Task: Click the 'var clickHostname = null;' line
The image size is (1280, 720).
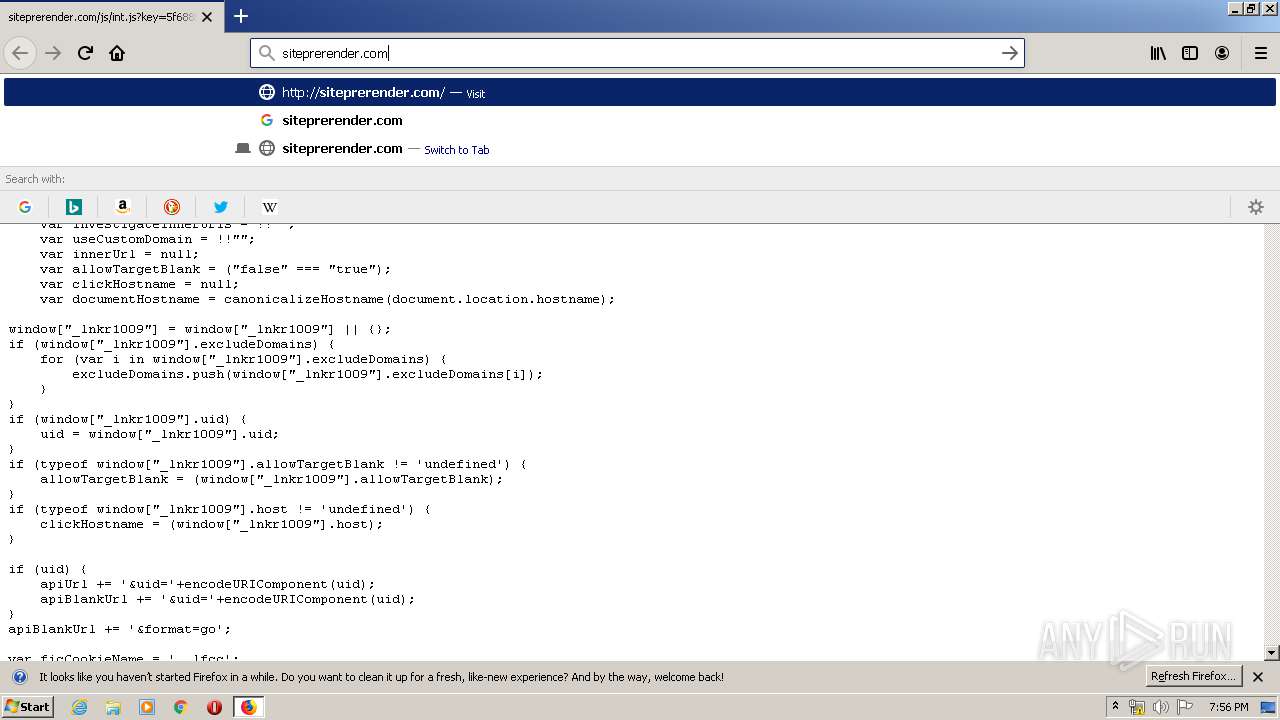Action: tap(139, 284)
